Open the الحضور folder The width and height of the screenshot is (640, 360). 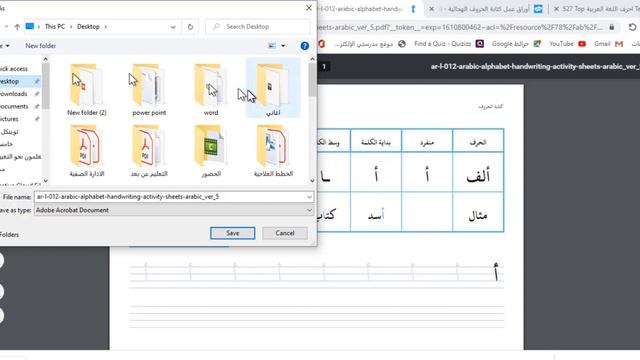pyautogui.click(x=211, y=151)
